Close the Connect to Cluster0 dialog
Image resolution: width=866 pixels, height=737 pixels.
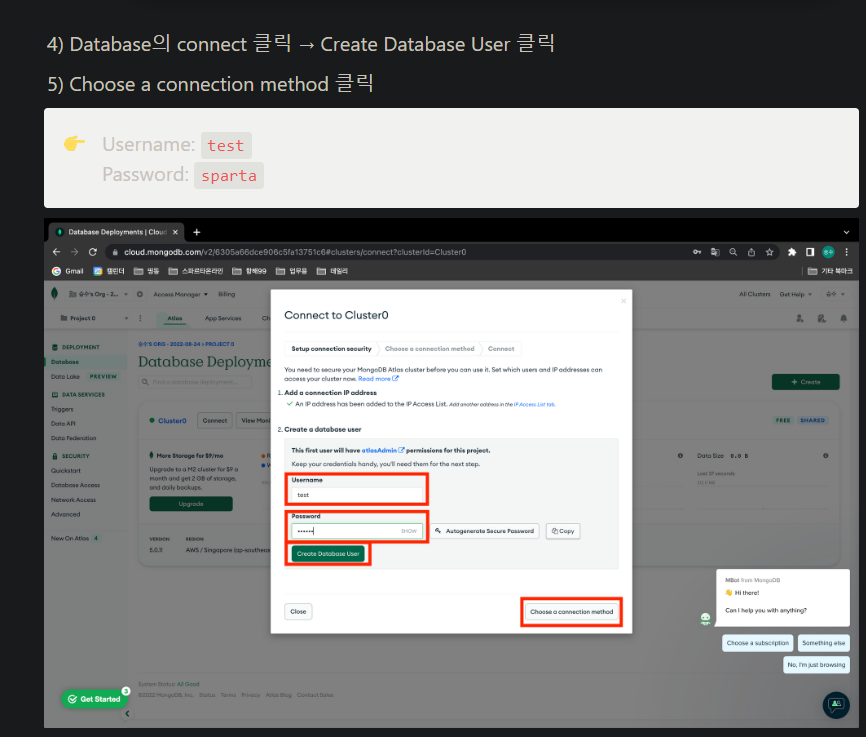tap(624, 301)
